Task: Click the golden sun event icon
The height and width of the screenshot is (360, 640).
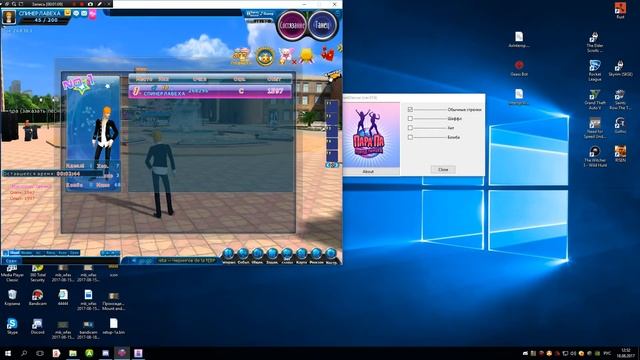Action: pyautogui.click(x=307, y=56)
